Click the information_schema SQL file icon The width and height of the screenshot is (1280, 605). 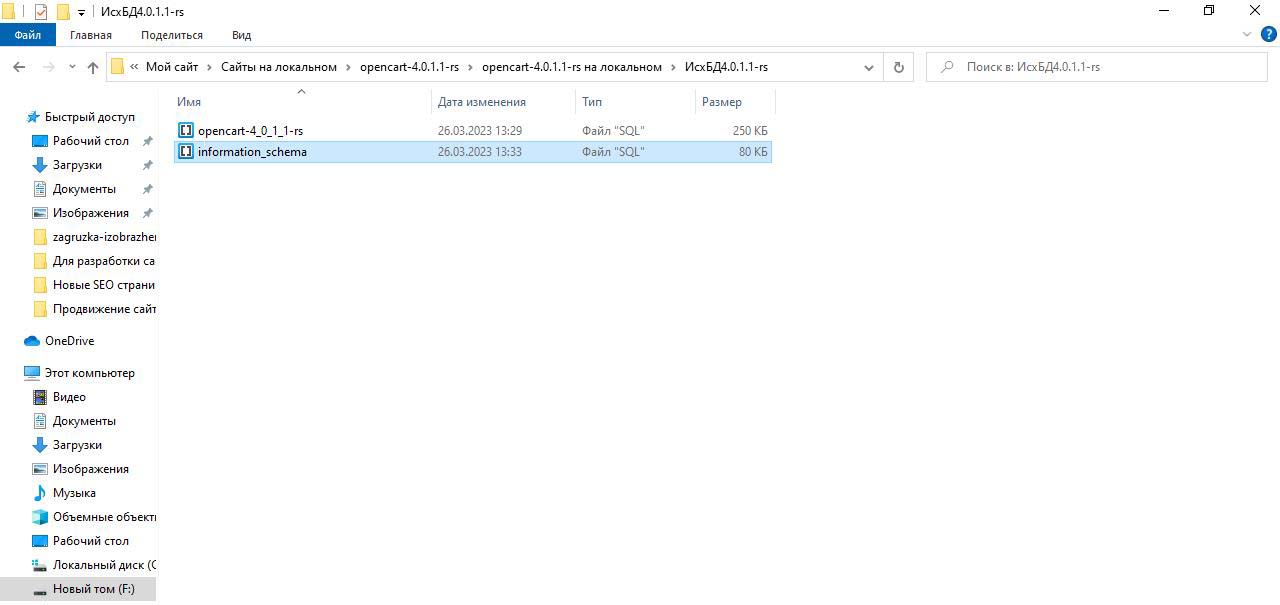[x=186, y=152]
